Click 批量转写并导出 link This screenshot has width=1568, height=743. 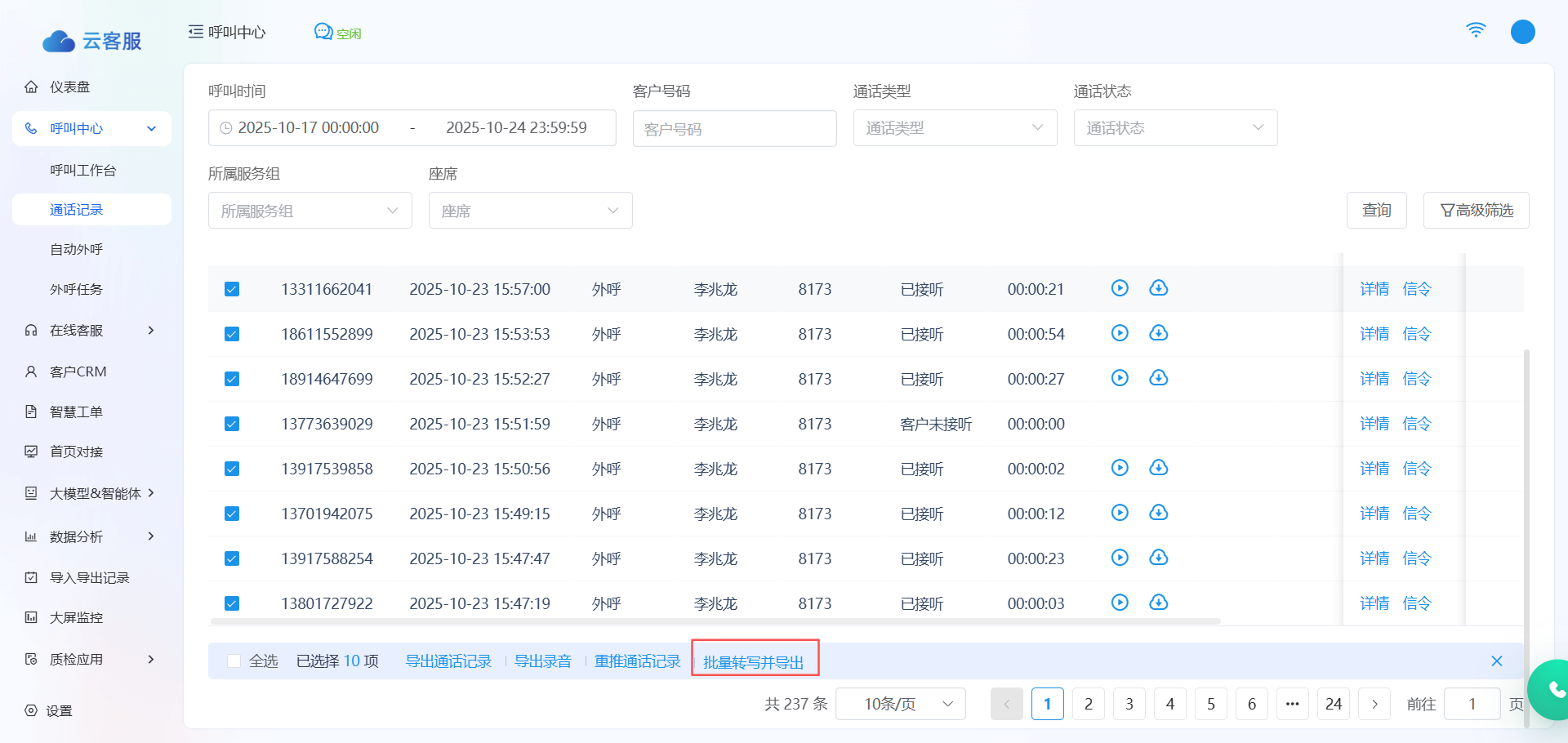click(754, 662)
